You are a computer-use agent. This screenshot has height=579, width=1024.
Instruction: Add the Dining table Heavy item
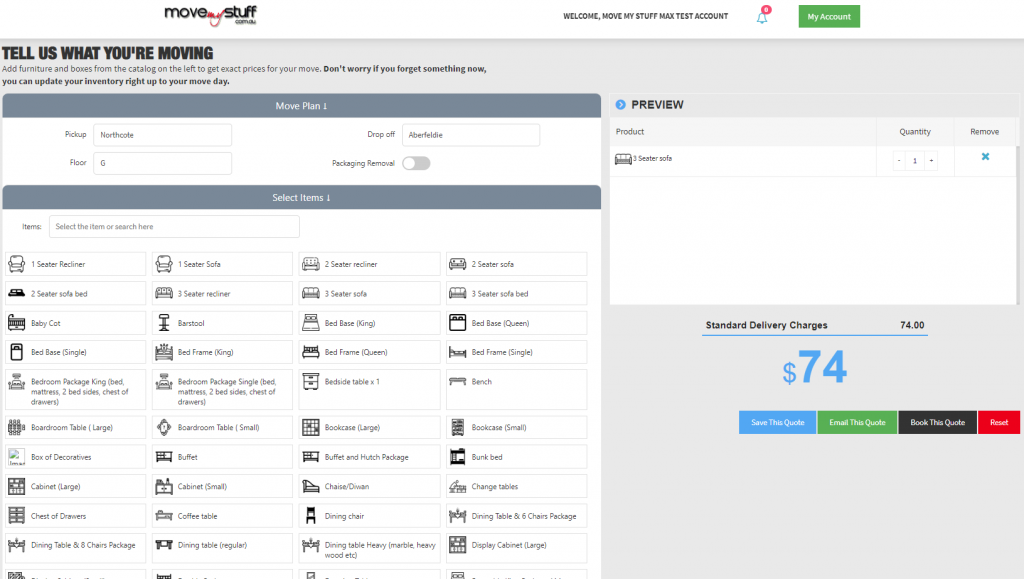370,548
